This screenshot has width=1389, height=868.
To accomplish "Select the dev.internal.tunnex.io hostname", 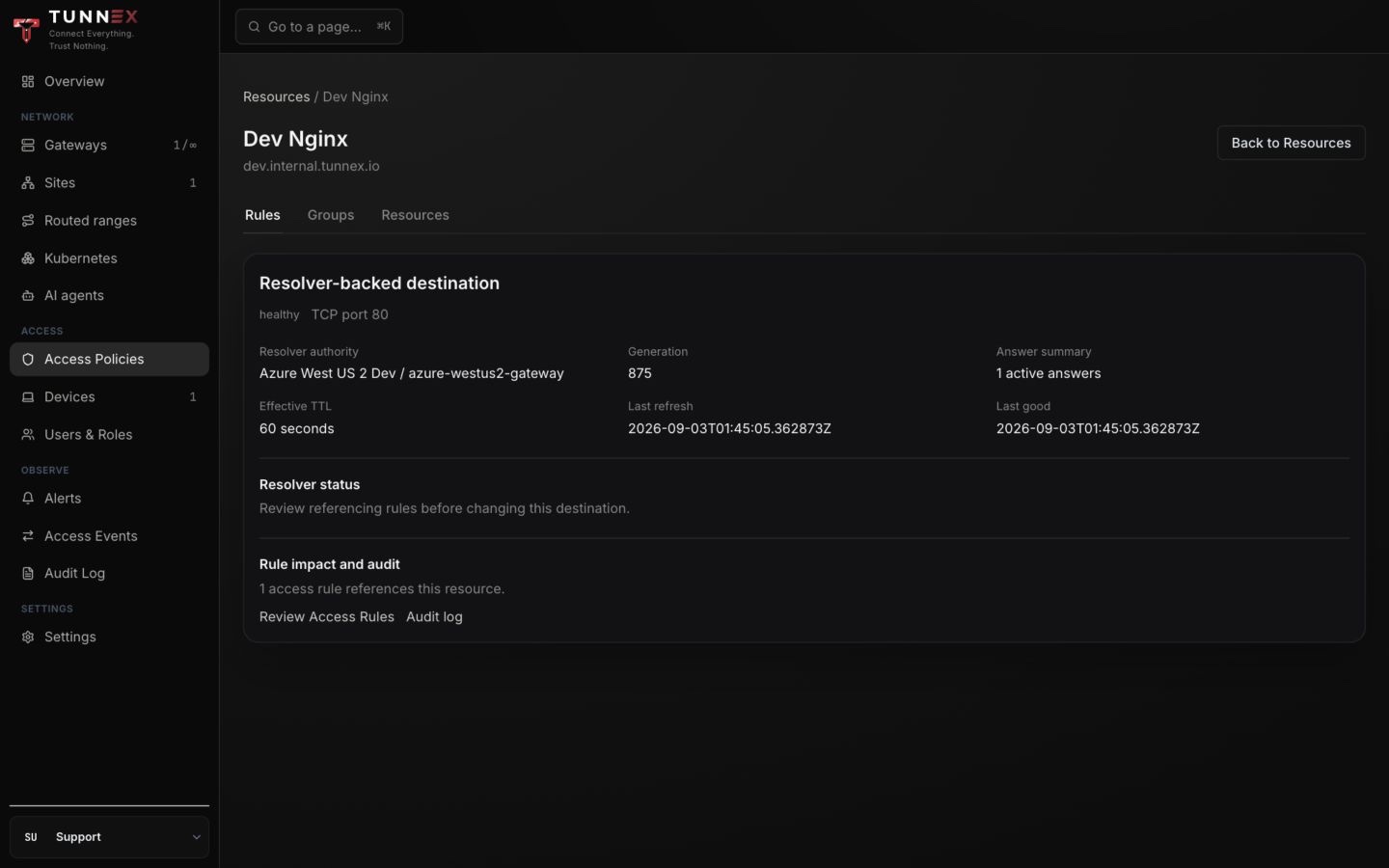I will (x=312, y=166).
